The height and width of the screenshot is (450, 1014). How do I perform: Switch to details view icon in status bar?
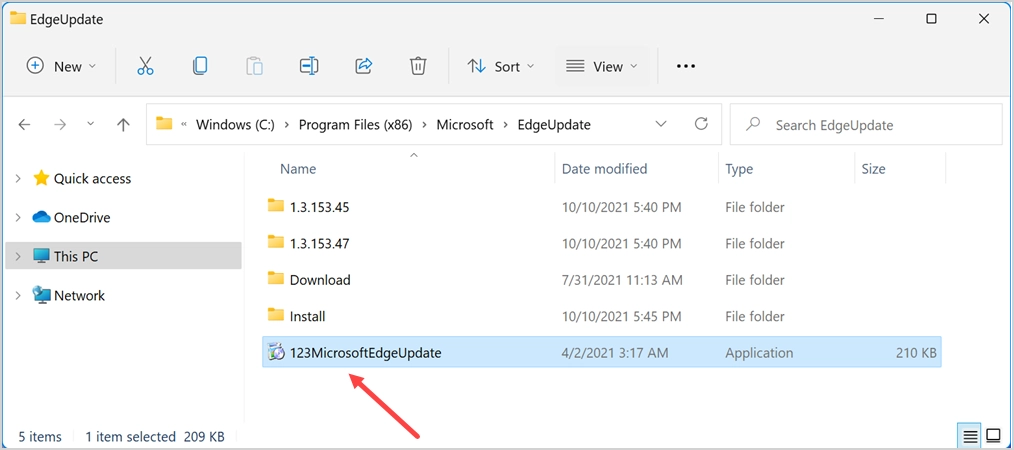click(x=970, y=436)
